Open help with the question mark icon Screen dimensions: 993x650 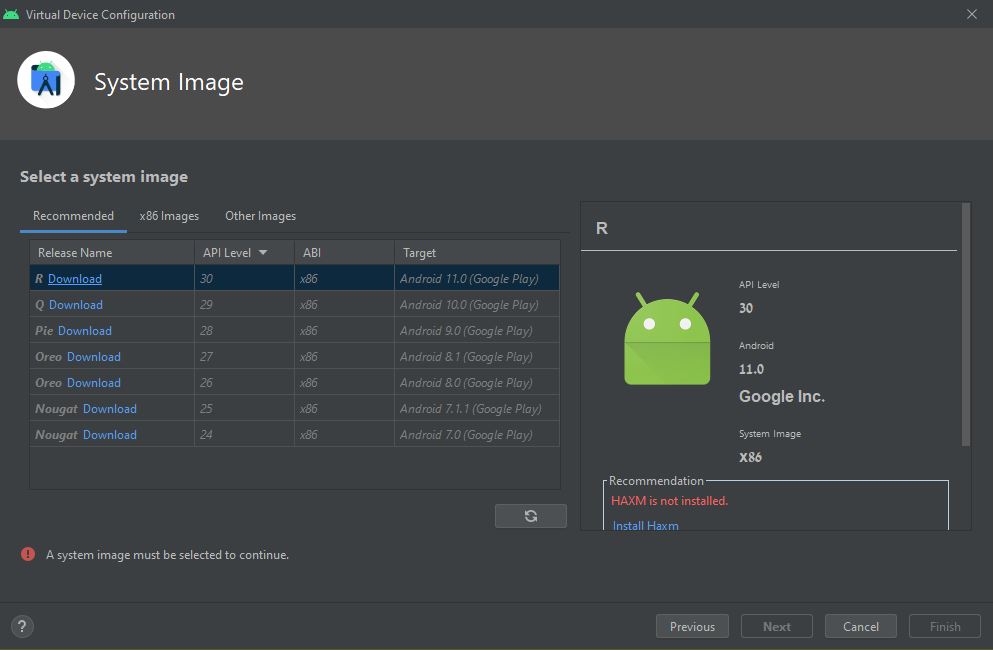click(x=21, y=626)
